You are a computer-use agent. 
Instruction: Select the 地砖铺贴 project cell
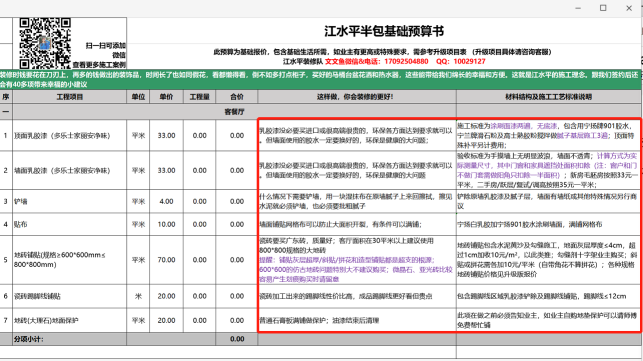click(x=70, y=260)
